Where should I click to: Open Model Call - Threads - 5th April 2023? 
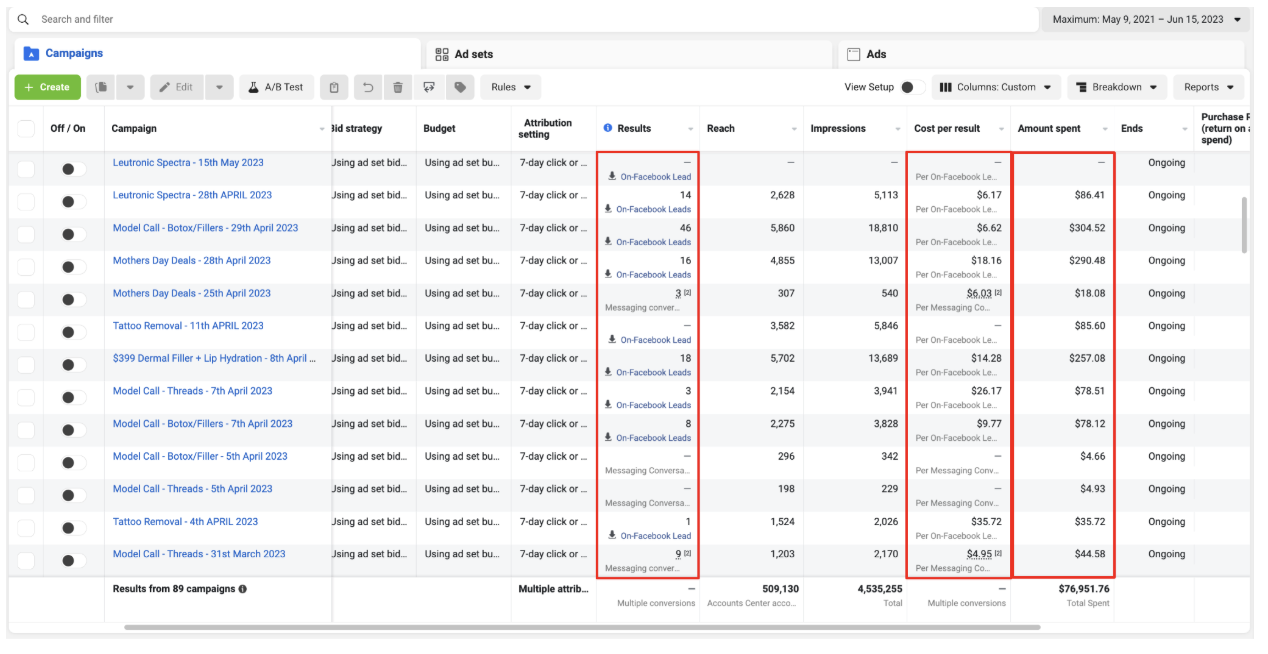[x=192, y=489]
